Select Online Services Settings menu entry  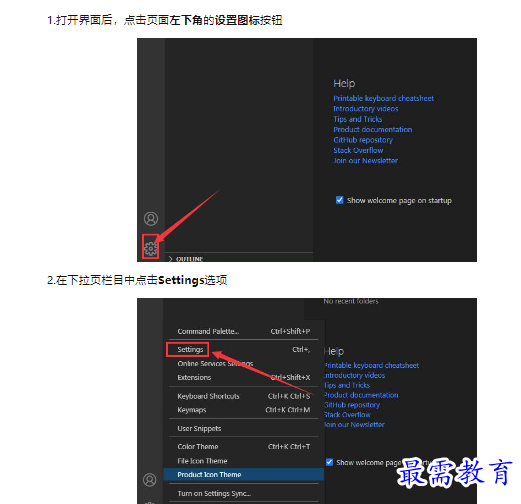click(x=244, y=363)
